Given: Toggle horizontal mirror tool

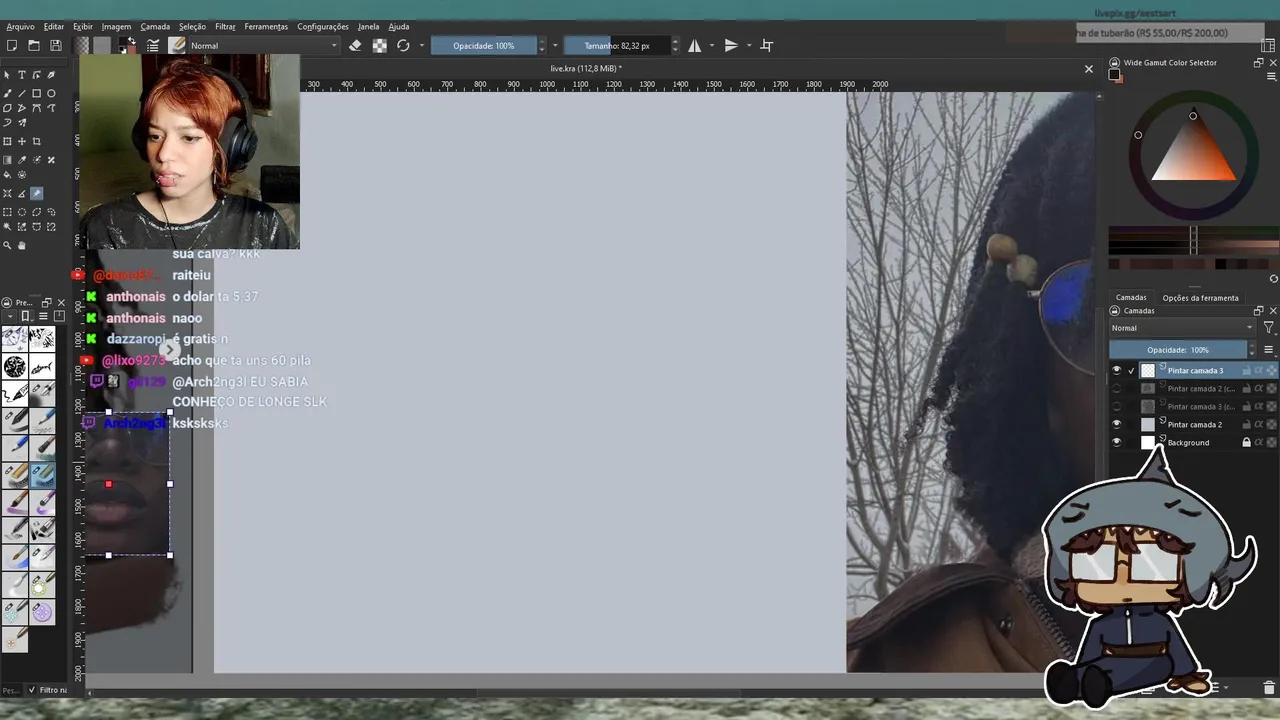Looking at the screenshot, I should pos(695,45).
